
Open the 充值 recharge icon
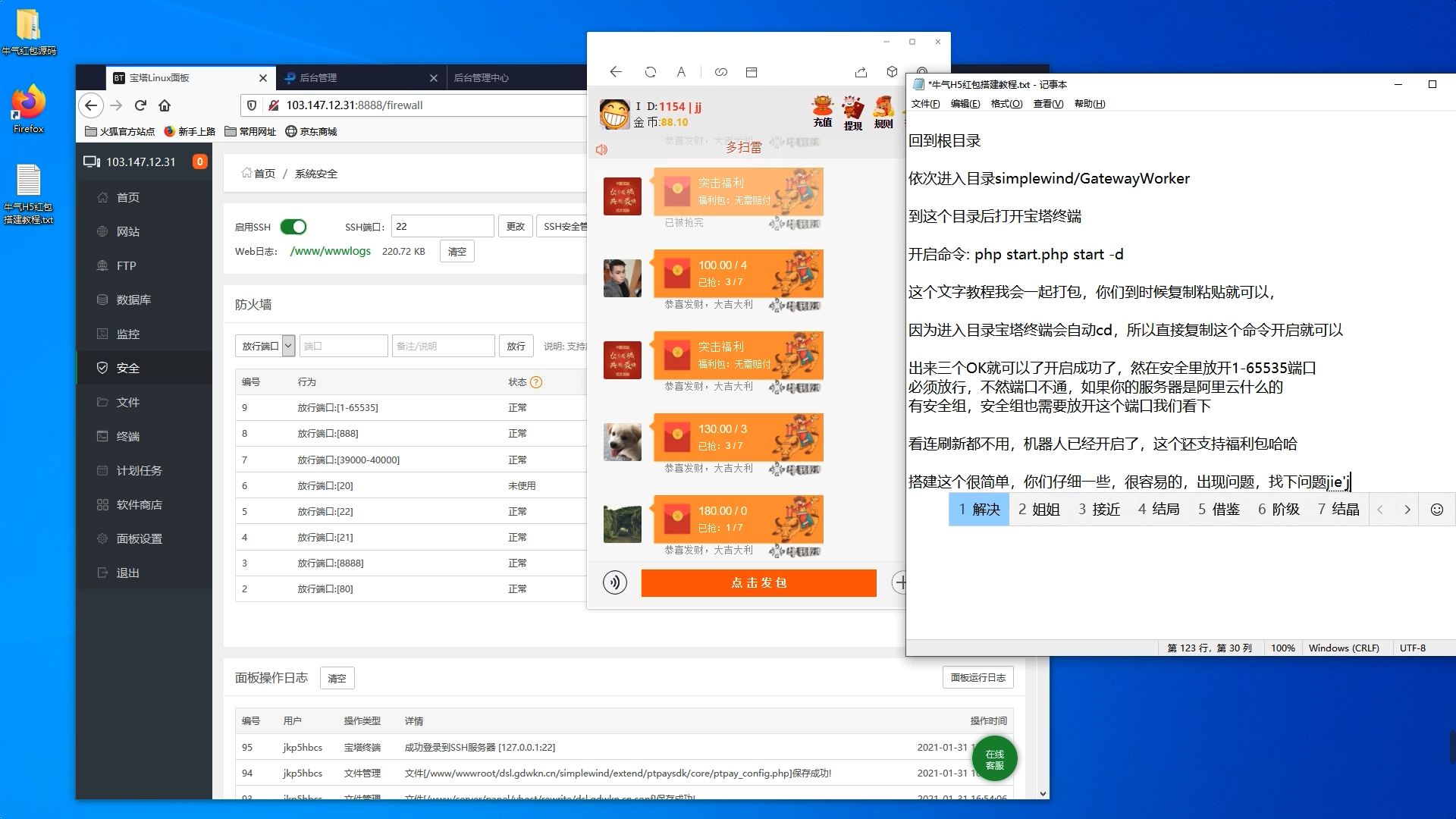click(x=823, y=111)
